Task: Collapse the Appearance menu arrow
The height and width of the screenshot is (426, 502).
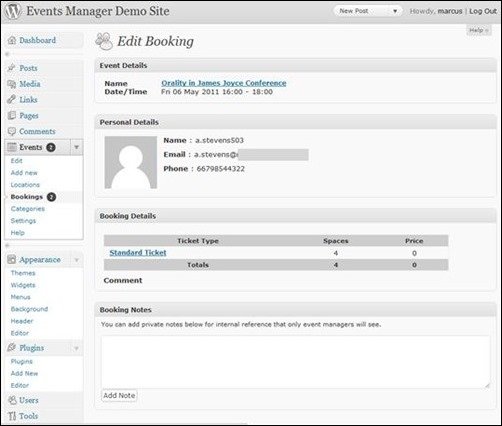Action: (x=76, y=260)
